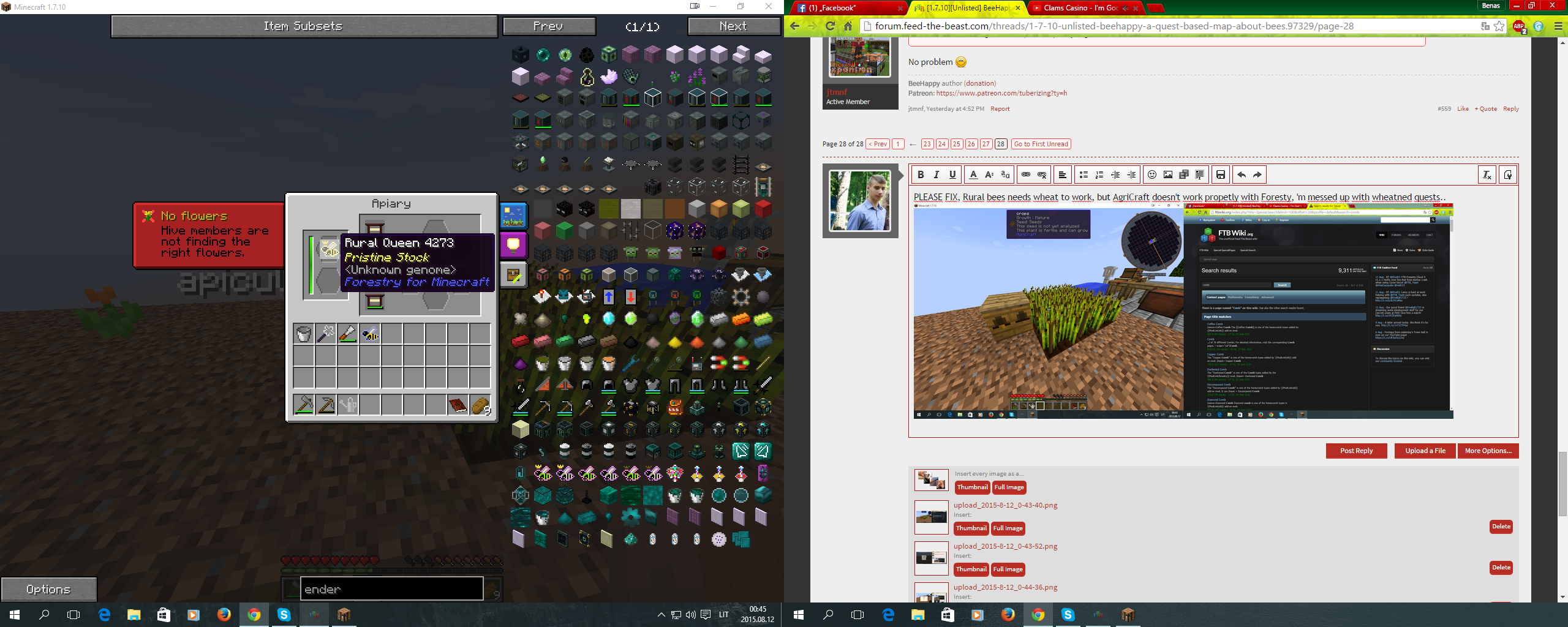
Task: Open the text alignment dropdown
Action: [x=1062, y=175]
